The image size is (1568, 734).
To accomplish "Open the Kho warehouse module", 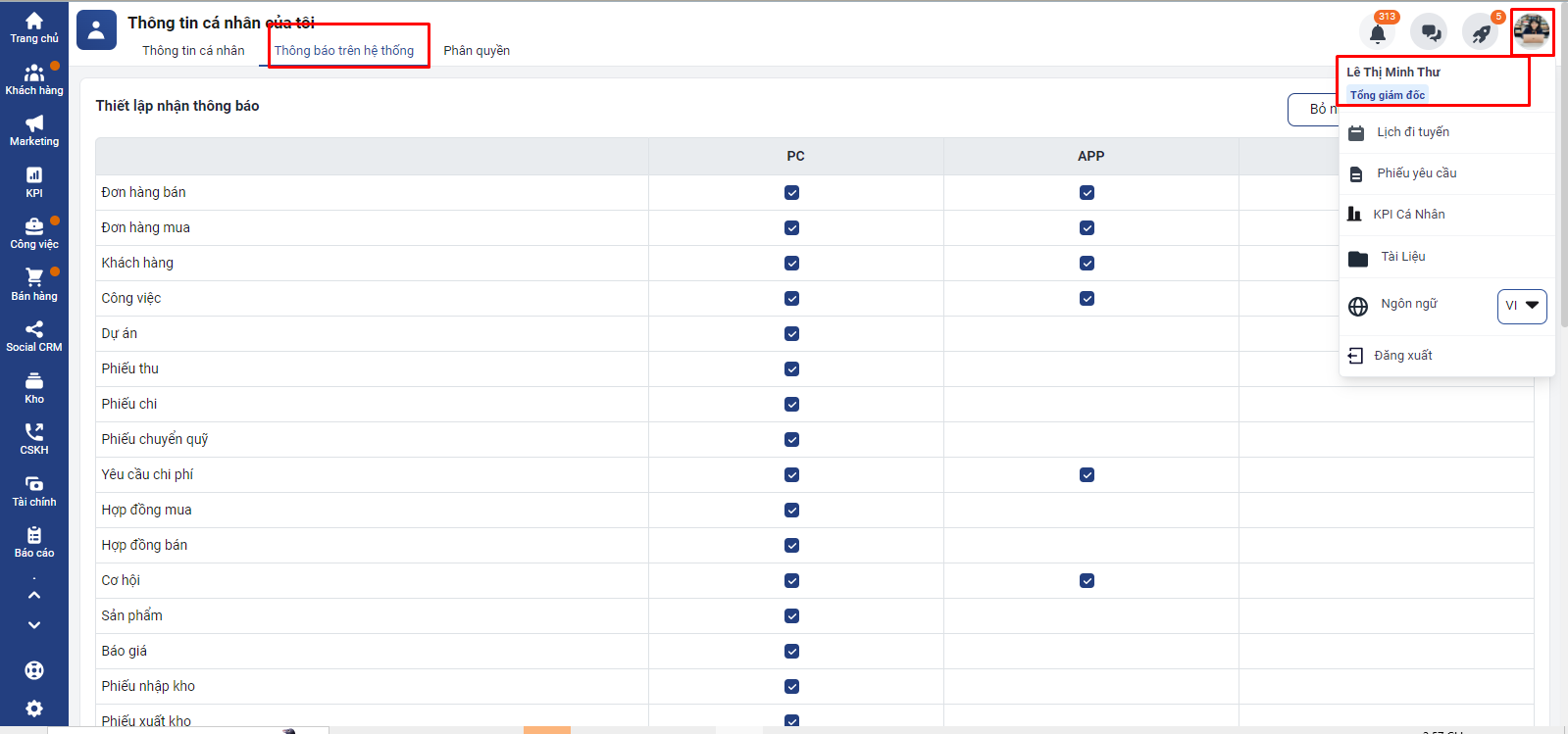I will [34, 388].
